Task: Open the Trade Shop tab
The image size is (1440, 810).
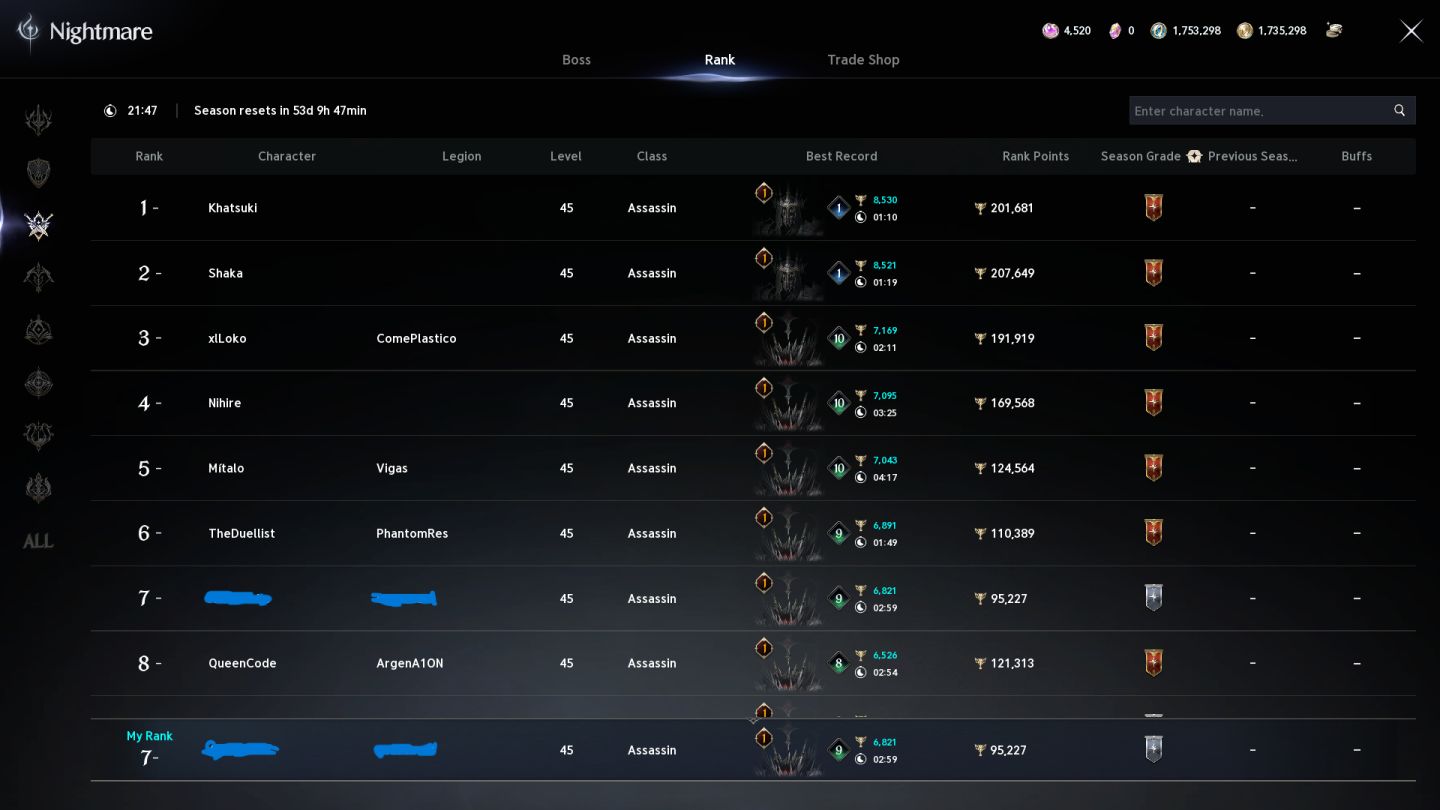Action: tap(863, 60)
